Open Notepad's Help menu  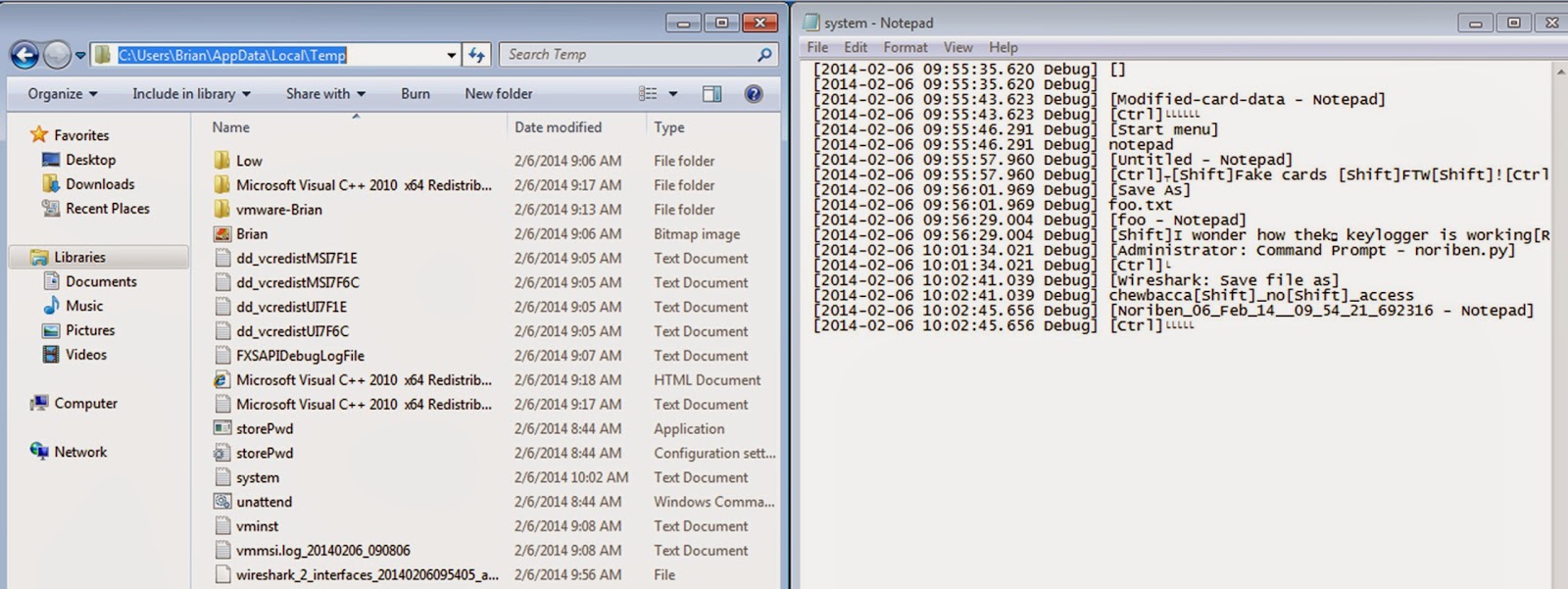[1003, 47]
